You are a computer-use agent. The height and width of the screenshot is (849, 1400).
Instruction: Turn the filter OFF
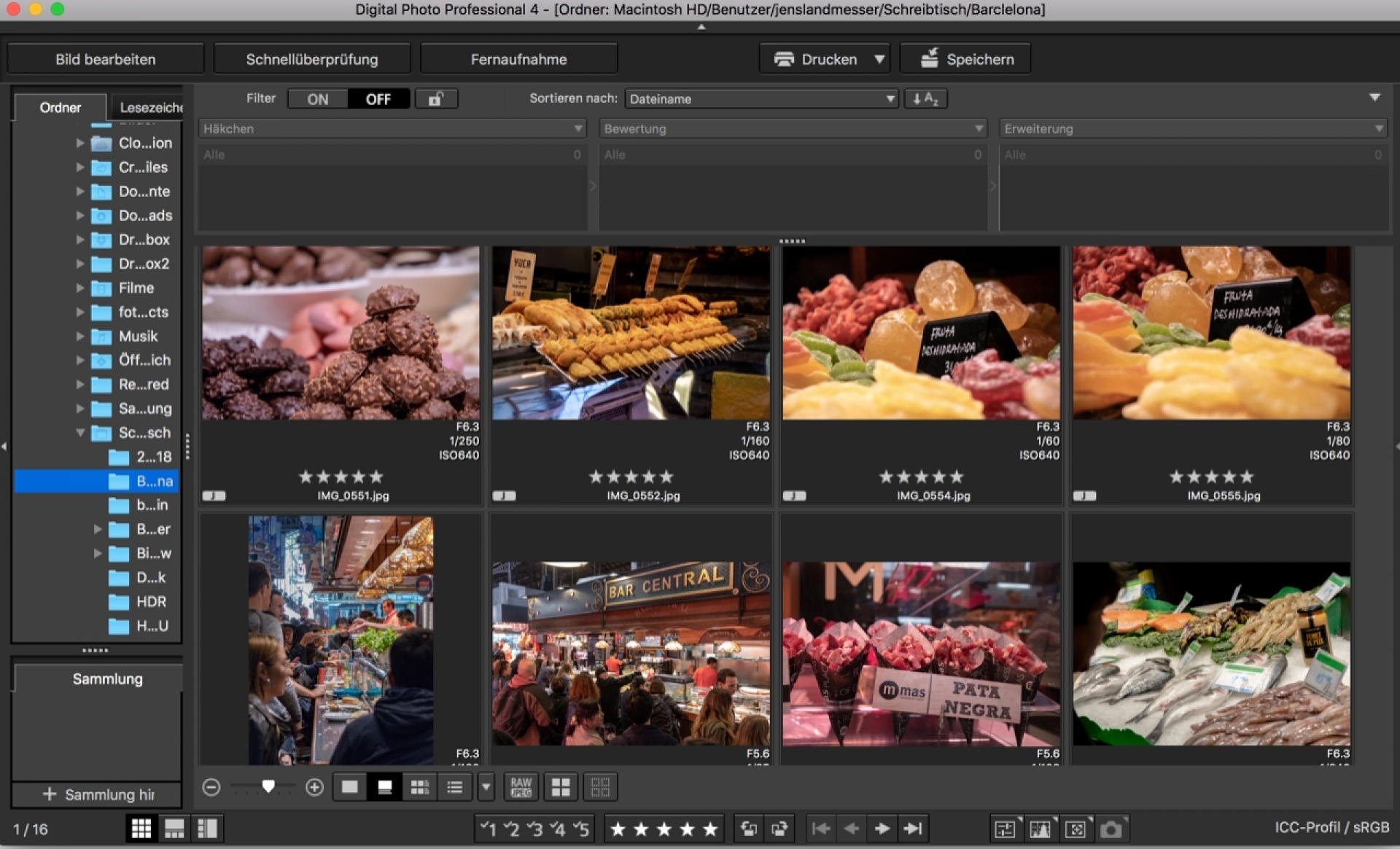[x=378, y=99]
